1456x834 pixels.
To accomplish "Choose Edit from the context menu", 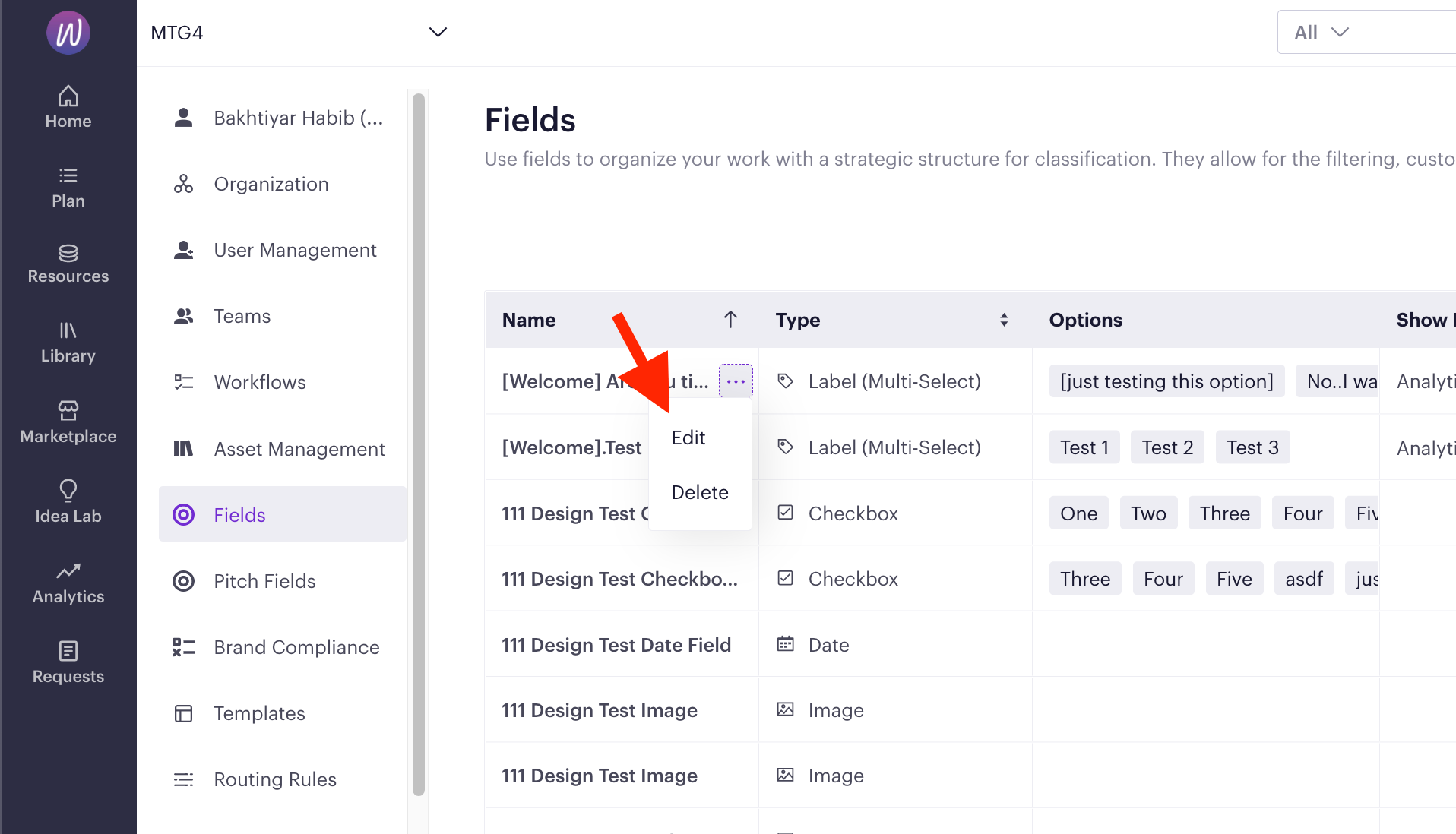I will click(688, 438).
